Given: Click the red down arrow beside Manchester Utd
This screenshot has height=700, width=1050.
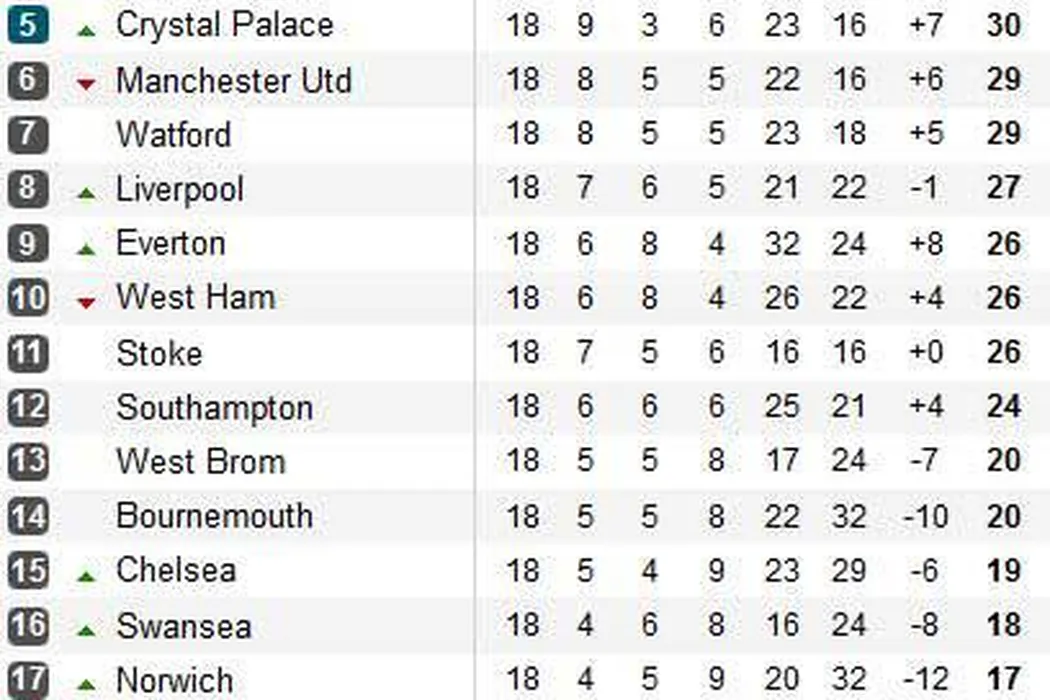Looking at the screenshot, I should (x=87, y=85).
